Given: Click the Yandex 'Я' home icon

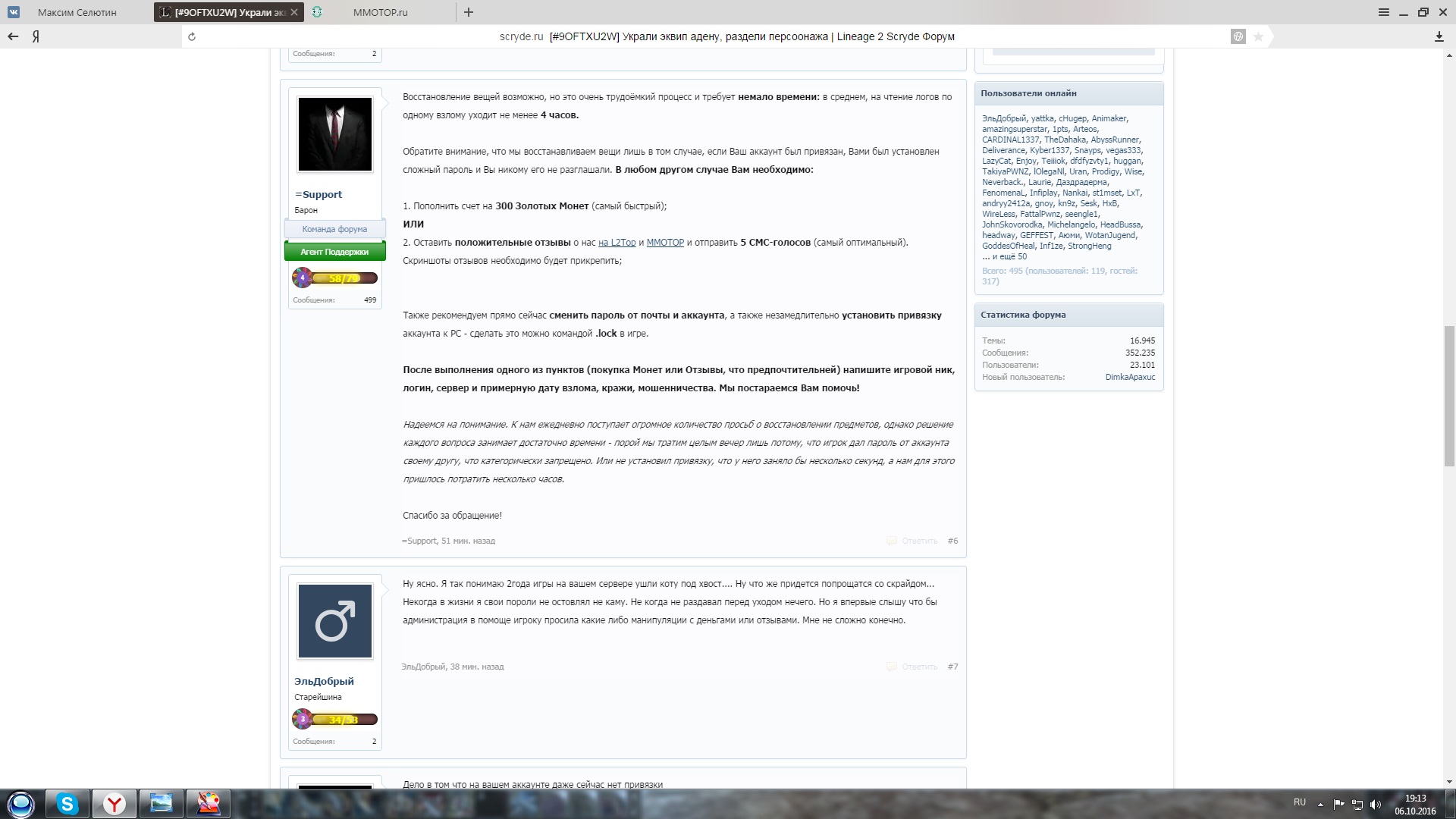Looking at the screenshot, I should click(36, 36).
